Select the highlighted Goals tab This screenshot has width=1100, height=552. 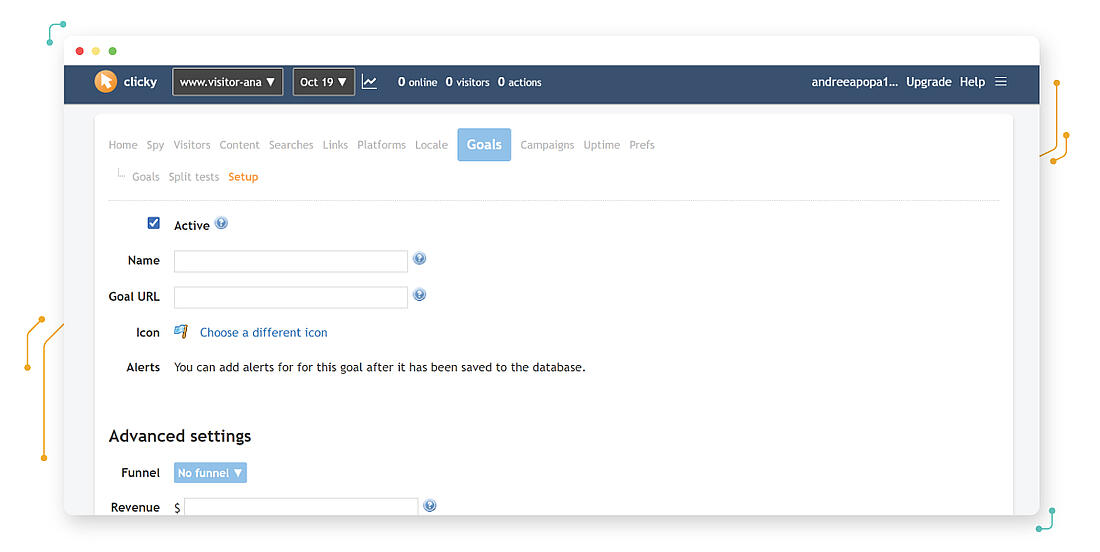click(484, 144)
